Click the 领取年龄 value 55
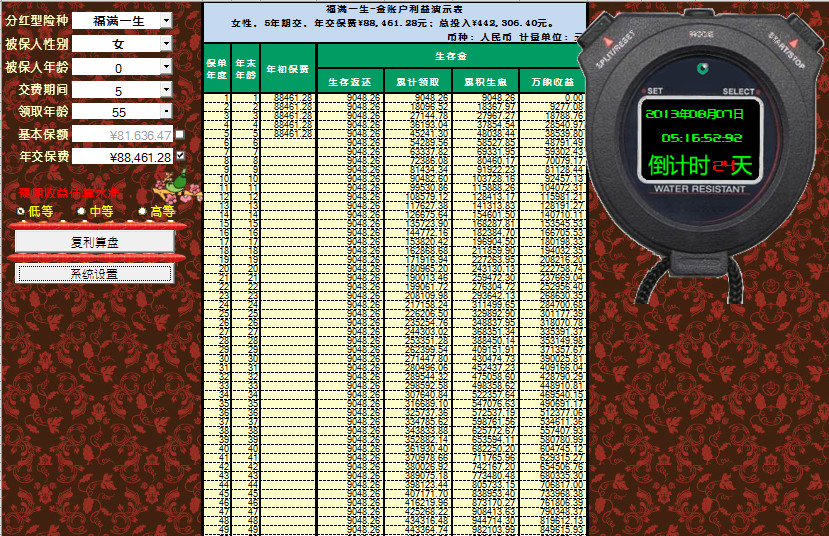The width and height of the screenshot is (829, 536). [116, 112]
